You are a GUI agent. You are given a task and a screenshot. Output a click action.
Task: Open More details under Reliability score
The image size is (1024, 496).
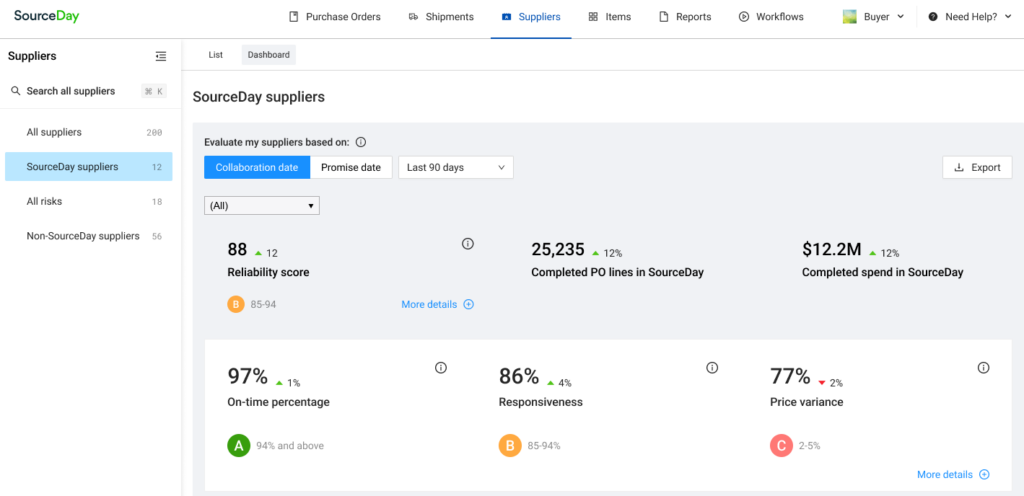[x=437, y=304]
